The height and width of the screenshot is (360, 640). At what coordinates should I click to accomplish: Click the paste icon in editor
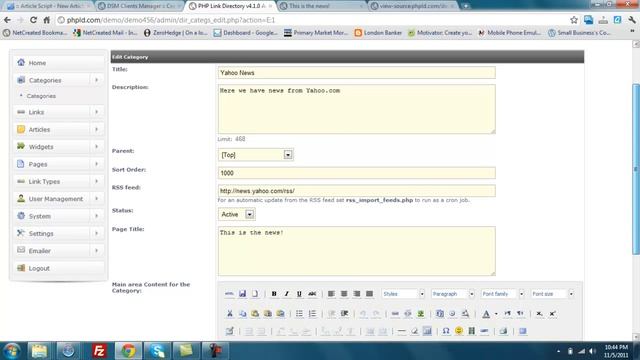255,313
